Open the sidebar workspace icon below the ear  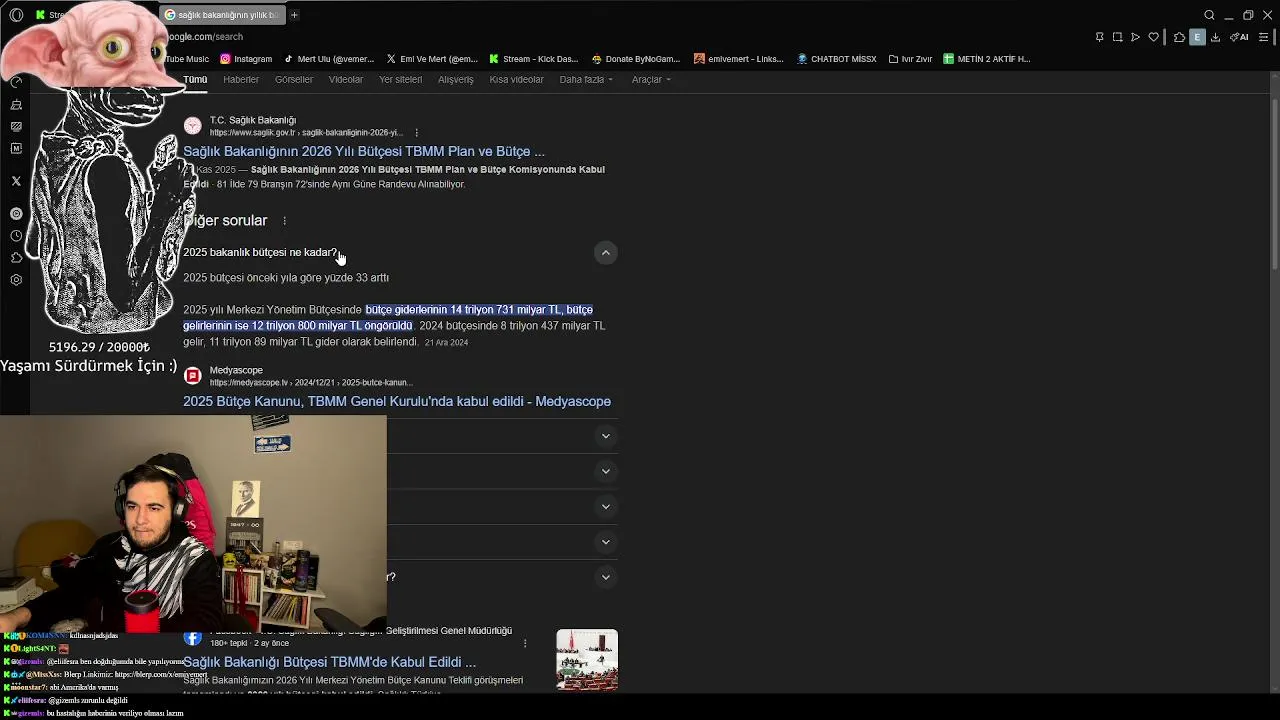(16, 104)
